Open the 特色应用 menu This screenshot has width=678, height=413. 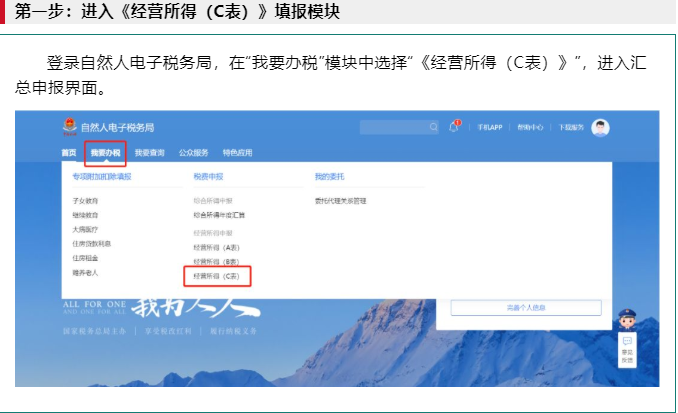click(237, 153)
